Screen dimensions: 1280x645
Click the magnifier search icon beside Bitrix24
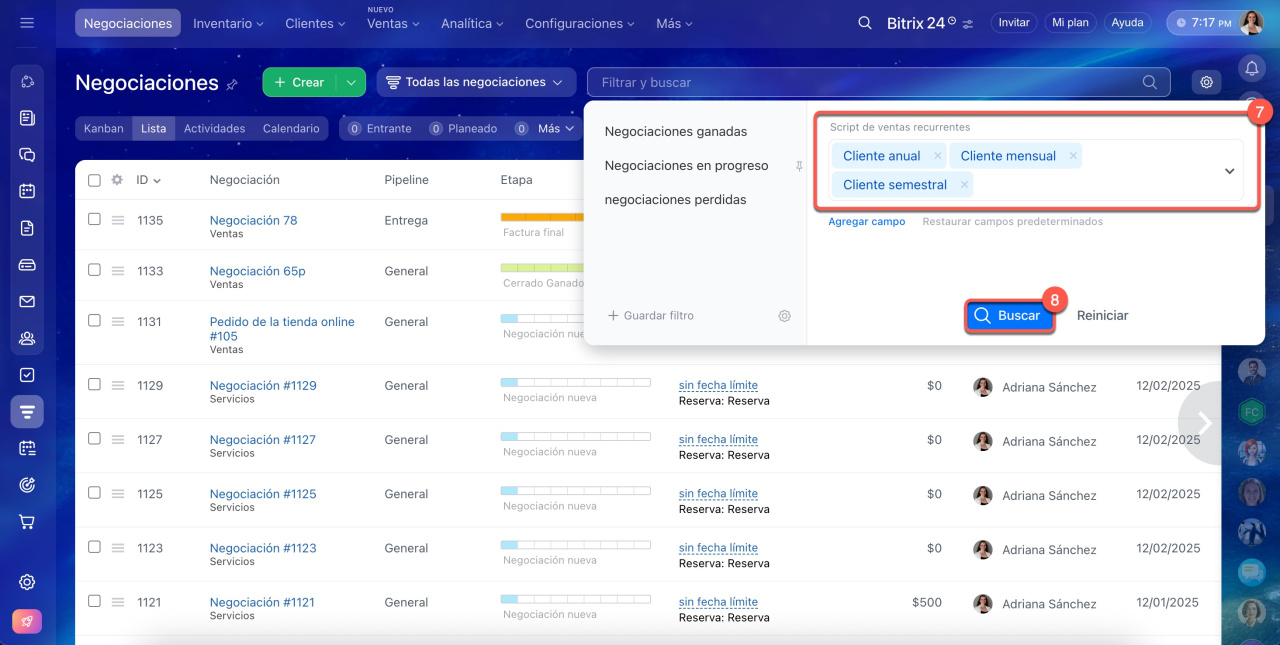pos(864,22)
